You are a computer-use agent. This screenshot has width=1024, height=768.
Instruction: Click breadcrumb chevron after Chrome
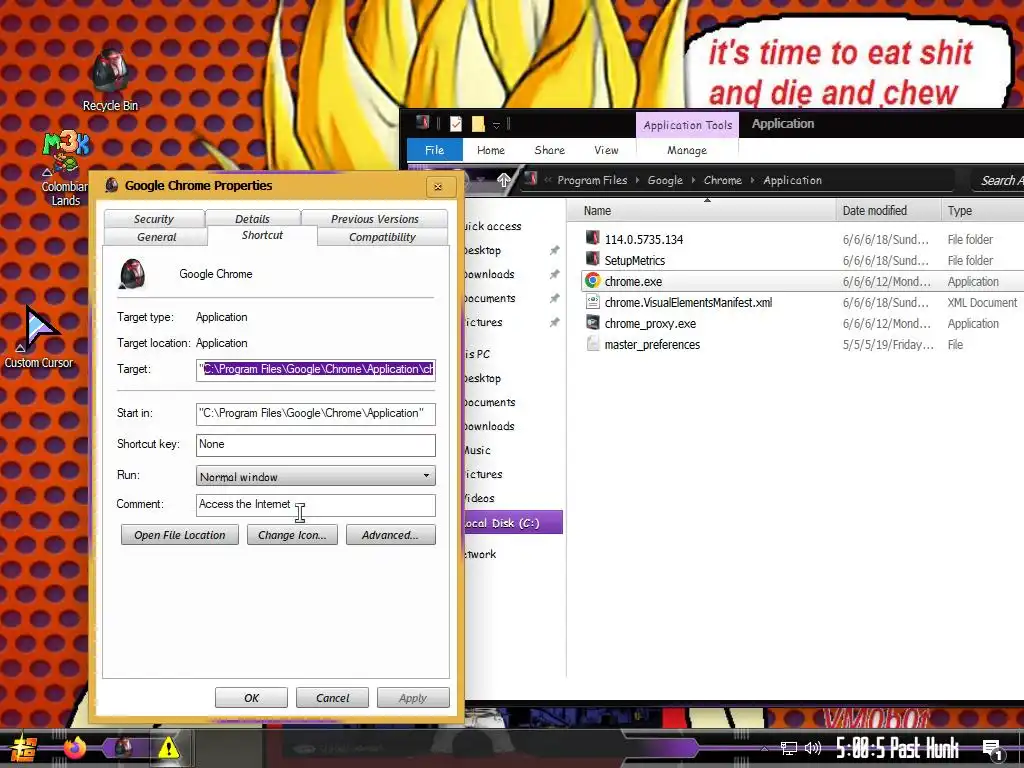click(x=752, y=180)
